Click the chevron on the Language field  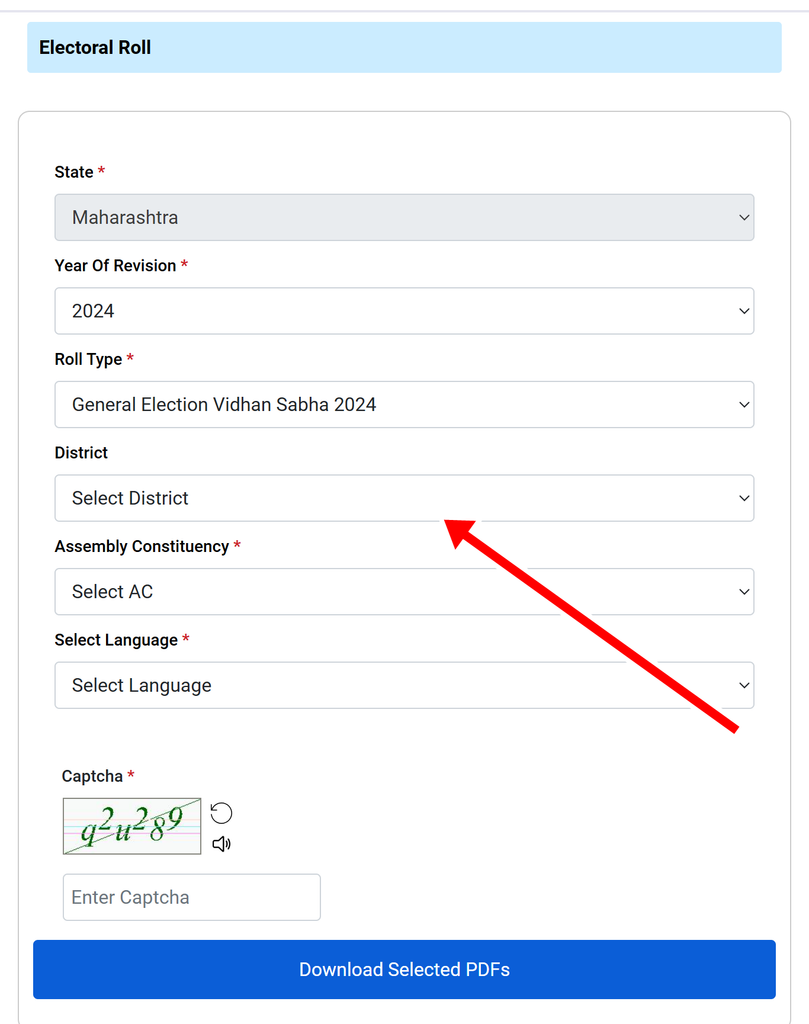pos(744,685)
